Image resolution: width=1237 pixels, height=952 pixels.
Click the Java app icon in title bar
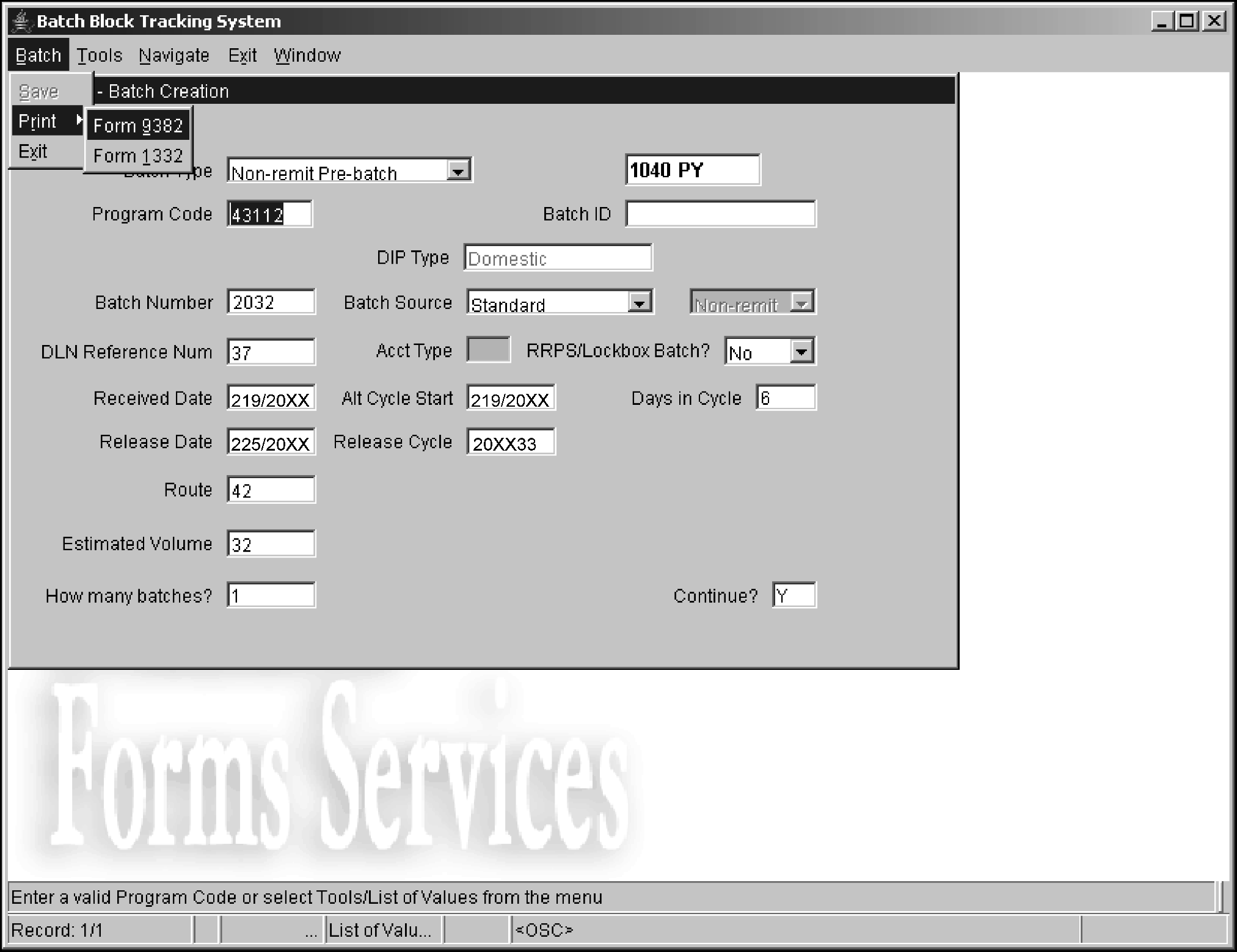[x=22, y=21]
